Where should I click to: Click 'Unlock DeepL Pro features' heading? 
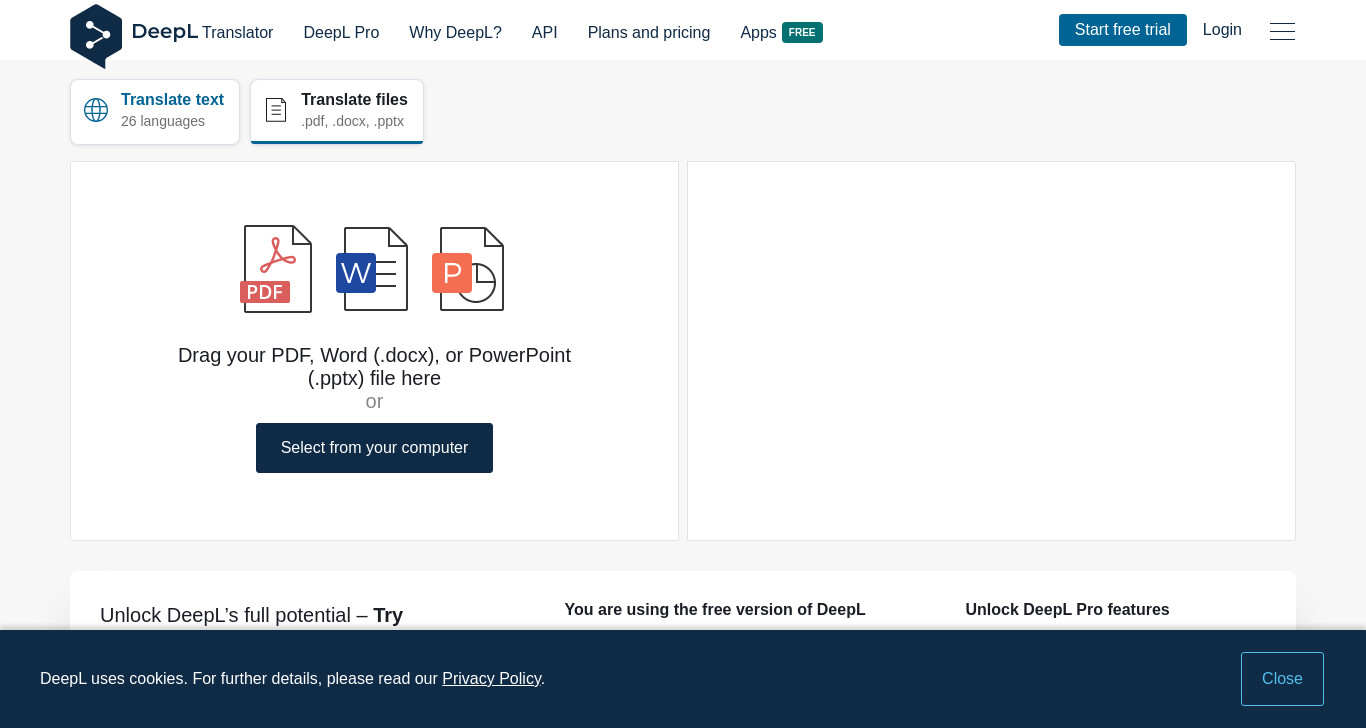point(1067,610)
